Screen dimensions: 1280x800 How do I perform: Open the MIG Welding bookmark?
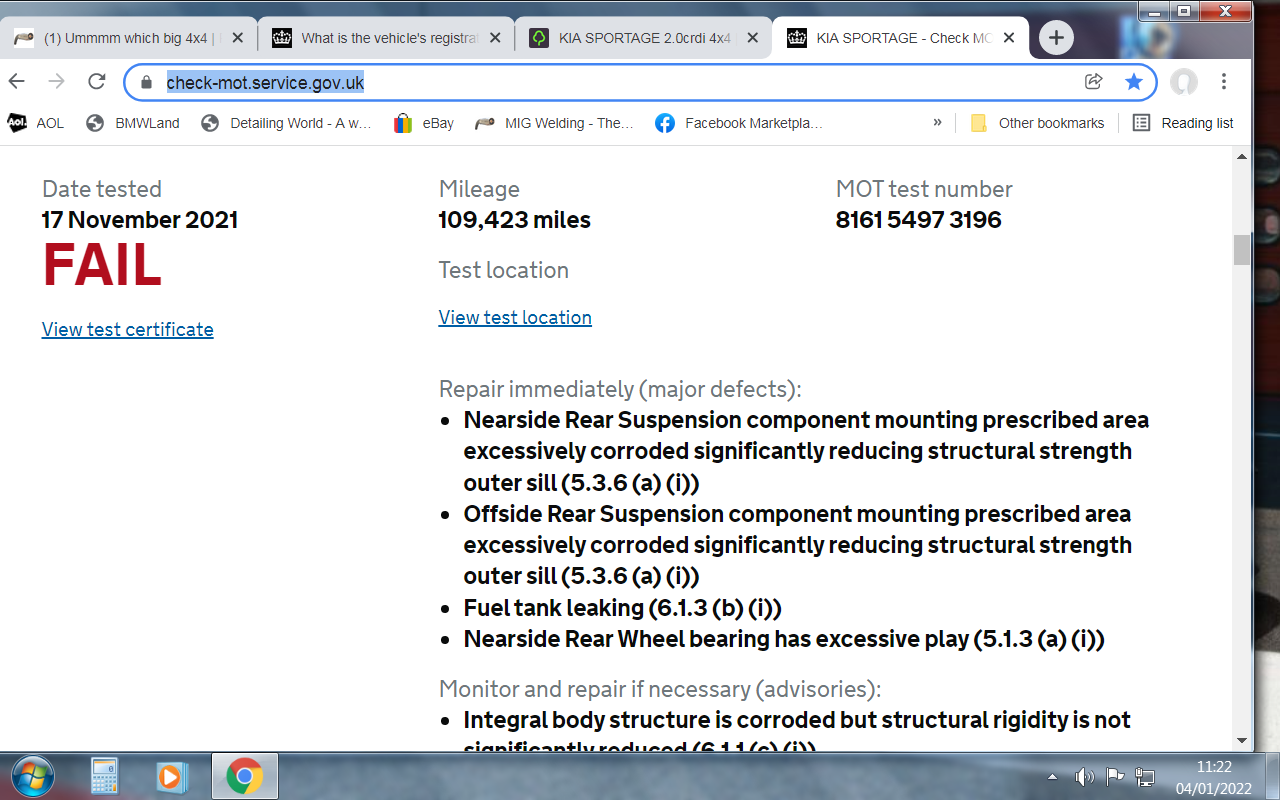click(555, 123)
